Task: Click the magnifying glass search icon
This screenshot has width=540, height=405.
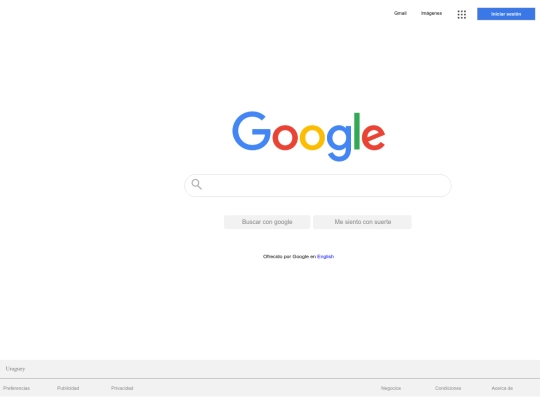Action: 197,184
